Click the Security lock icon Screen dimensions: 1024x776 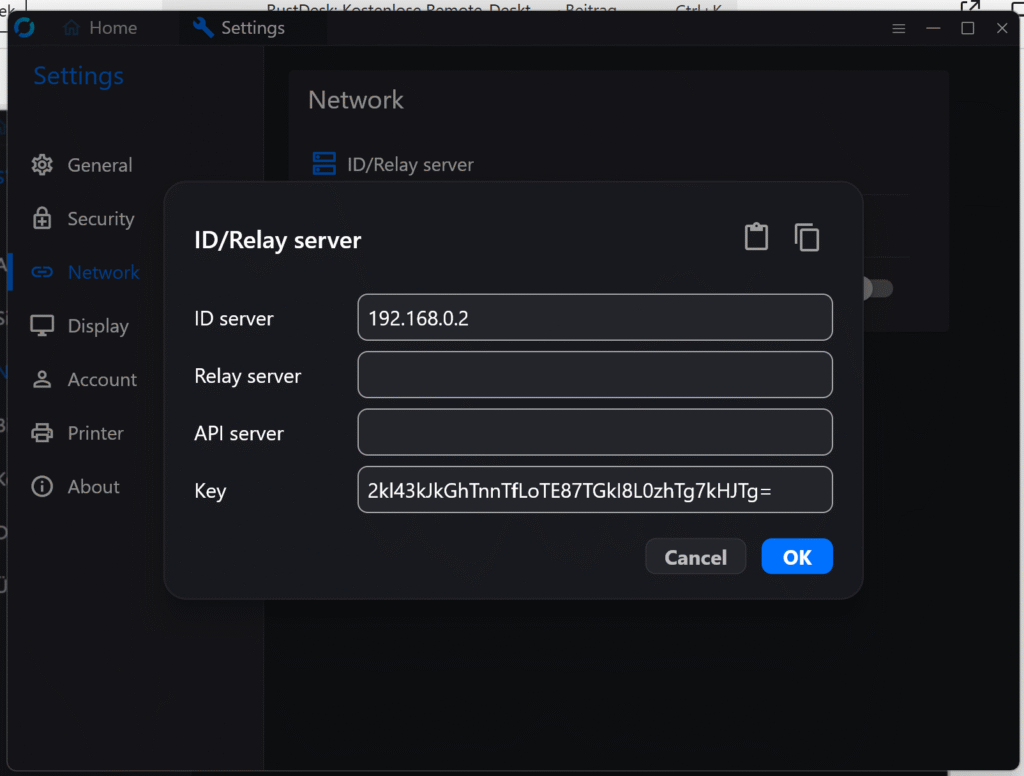pyautogui.click(x=42, y=219)
